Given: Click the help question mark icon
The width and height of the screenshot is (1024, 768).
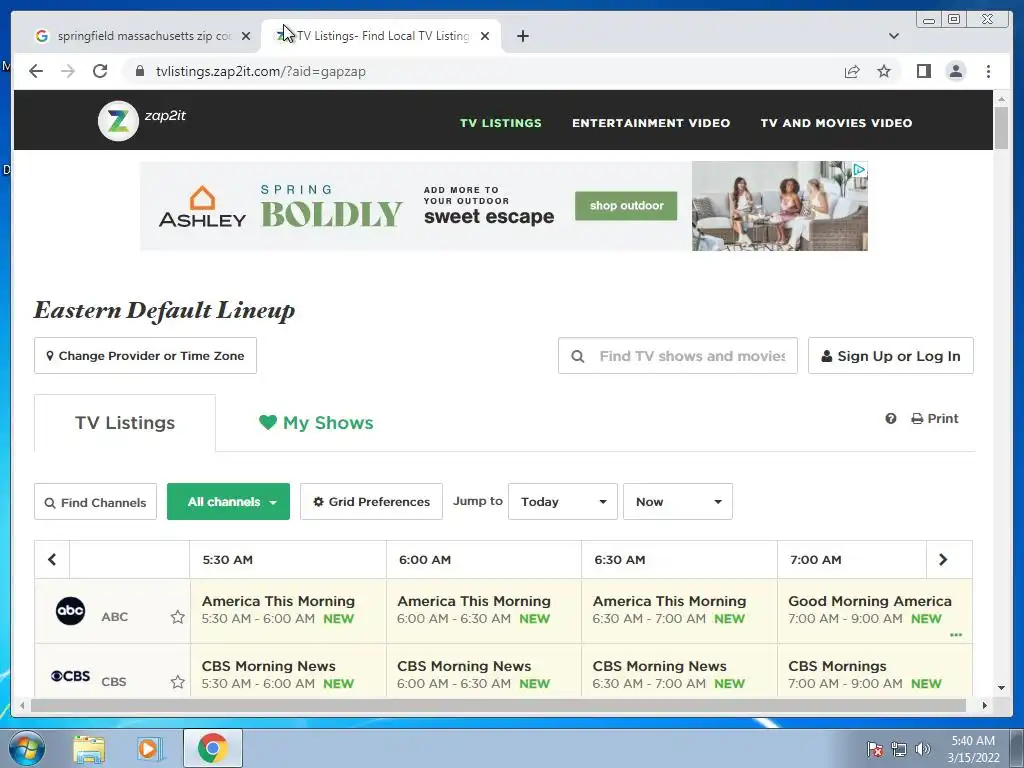Looking at the screenshot, I should click(x=891, y=419).
